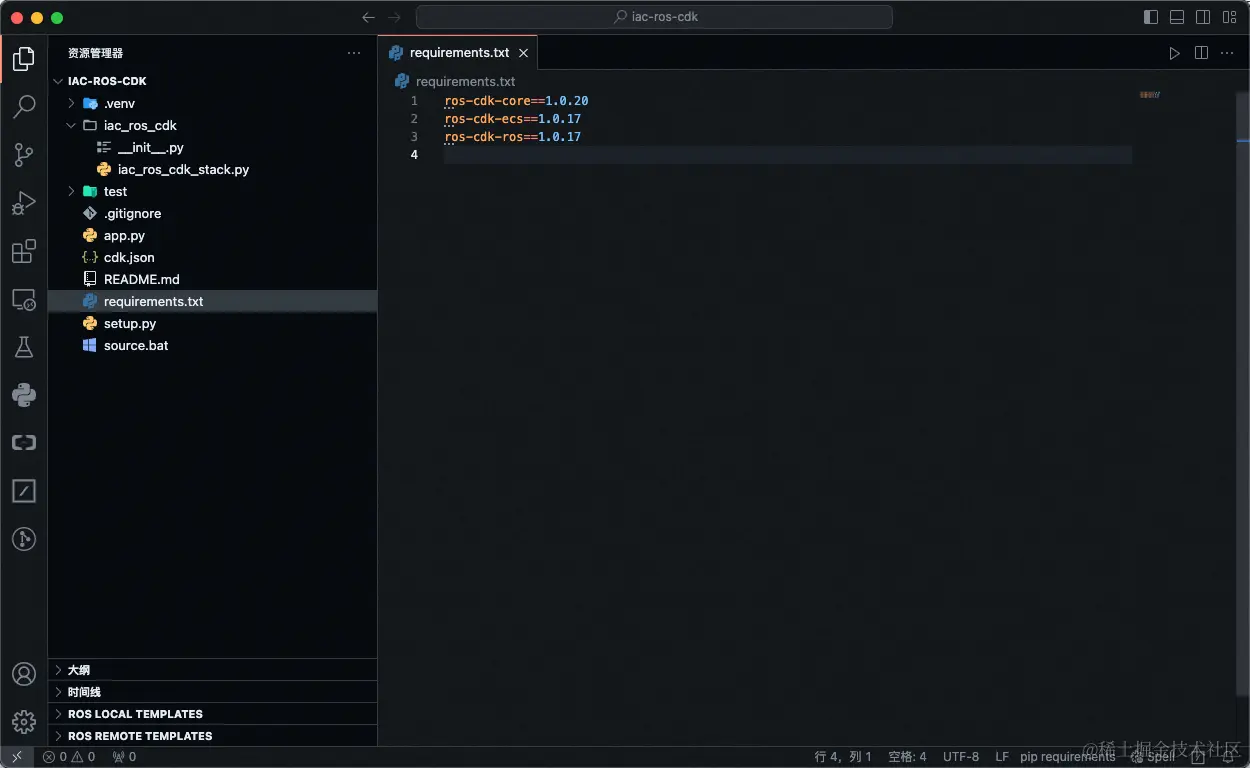Screen dimensions: 1250x768
Task: Open editor More Actions ellipsis
Action: pos(1227,53)
